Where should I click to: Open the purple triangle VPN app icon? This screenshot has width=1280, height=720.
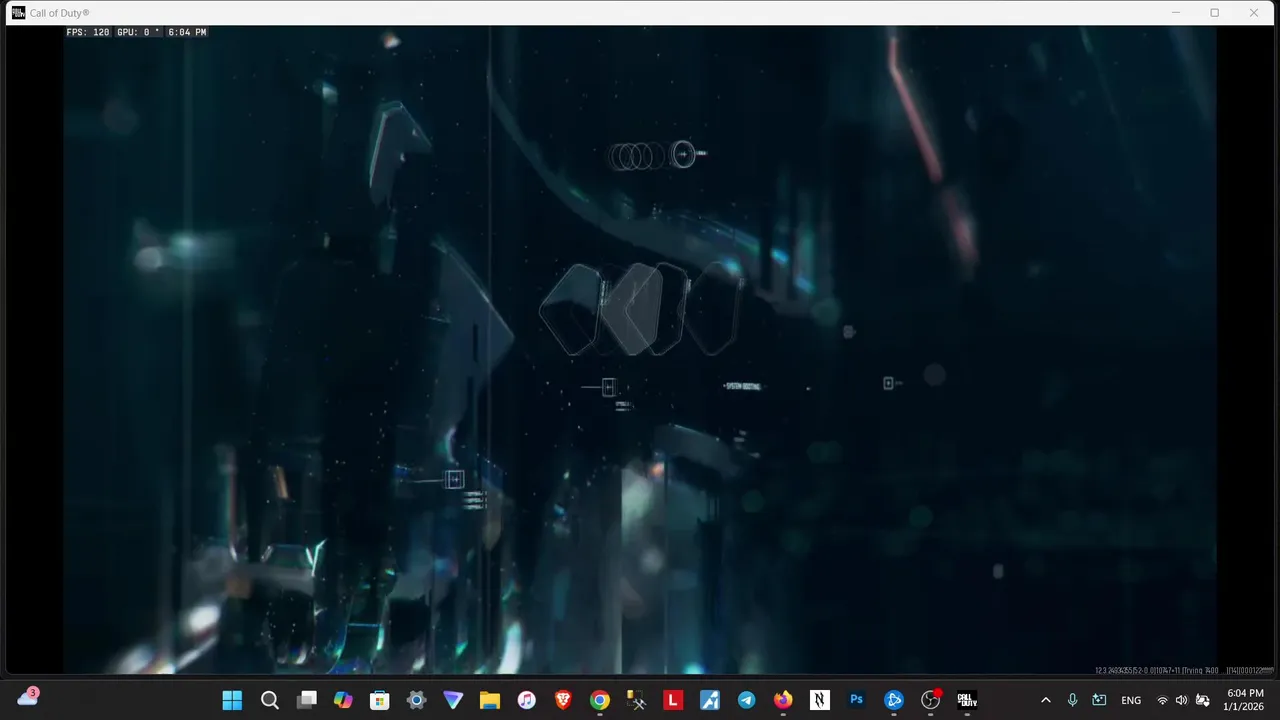point(453,700)
